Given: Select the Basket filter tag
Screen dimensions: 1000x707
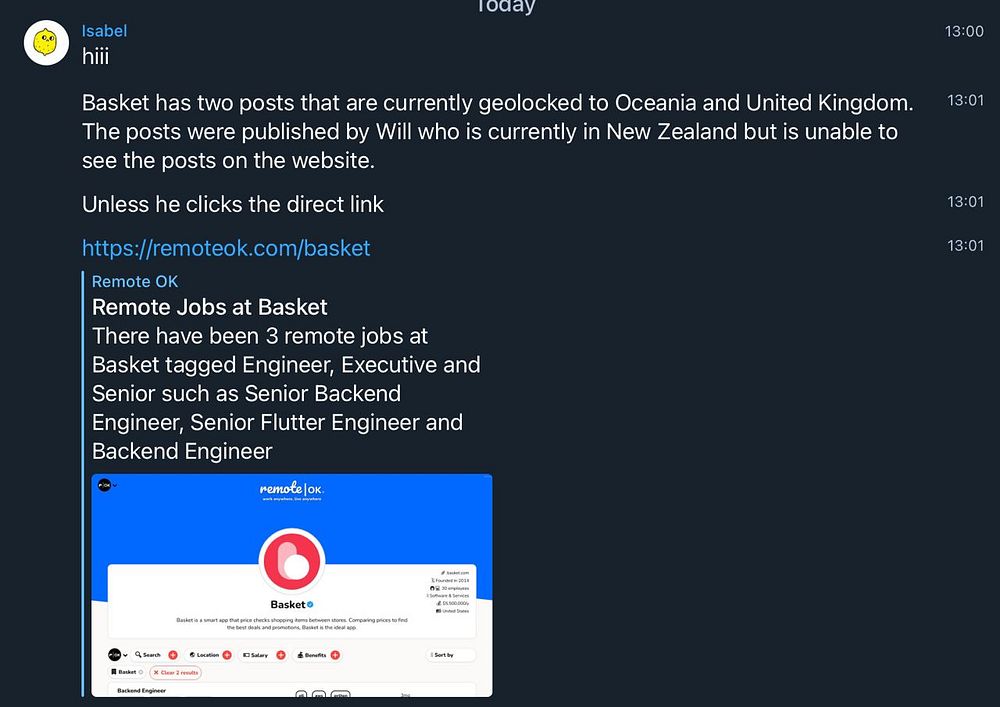Looking at the screenshot, I should coord(127,672).
